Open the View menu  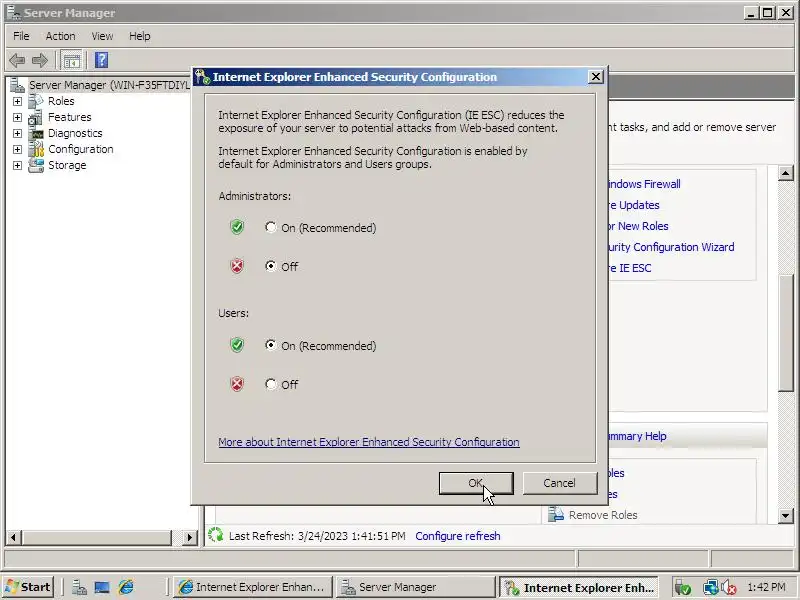102,36
